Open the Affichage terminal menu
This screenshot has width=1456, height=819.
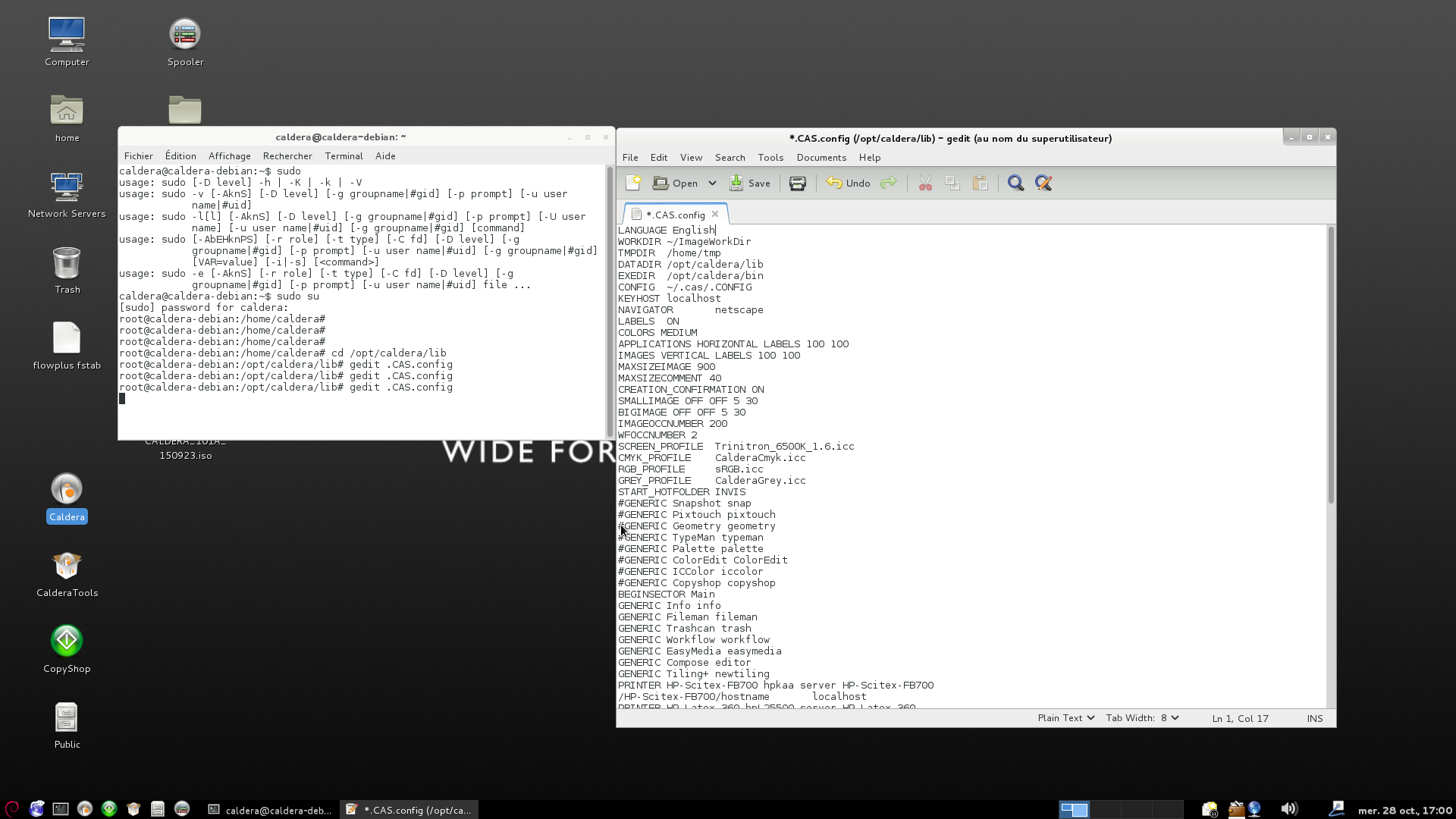click(229, 156)
